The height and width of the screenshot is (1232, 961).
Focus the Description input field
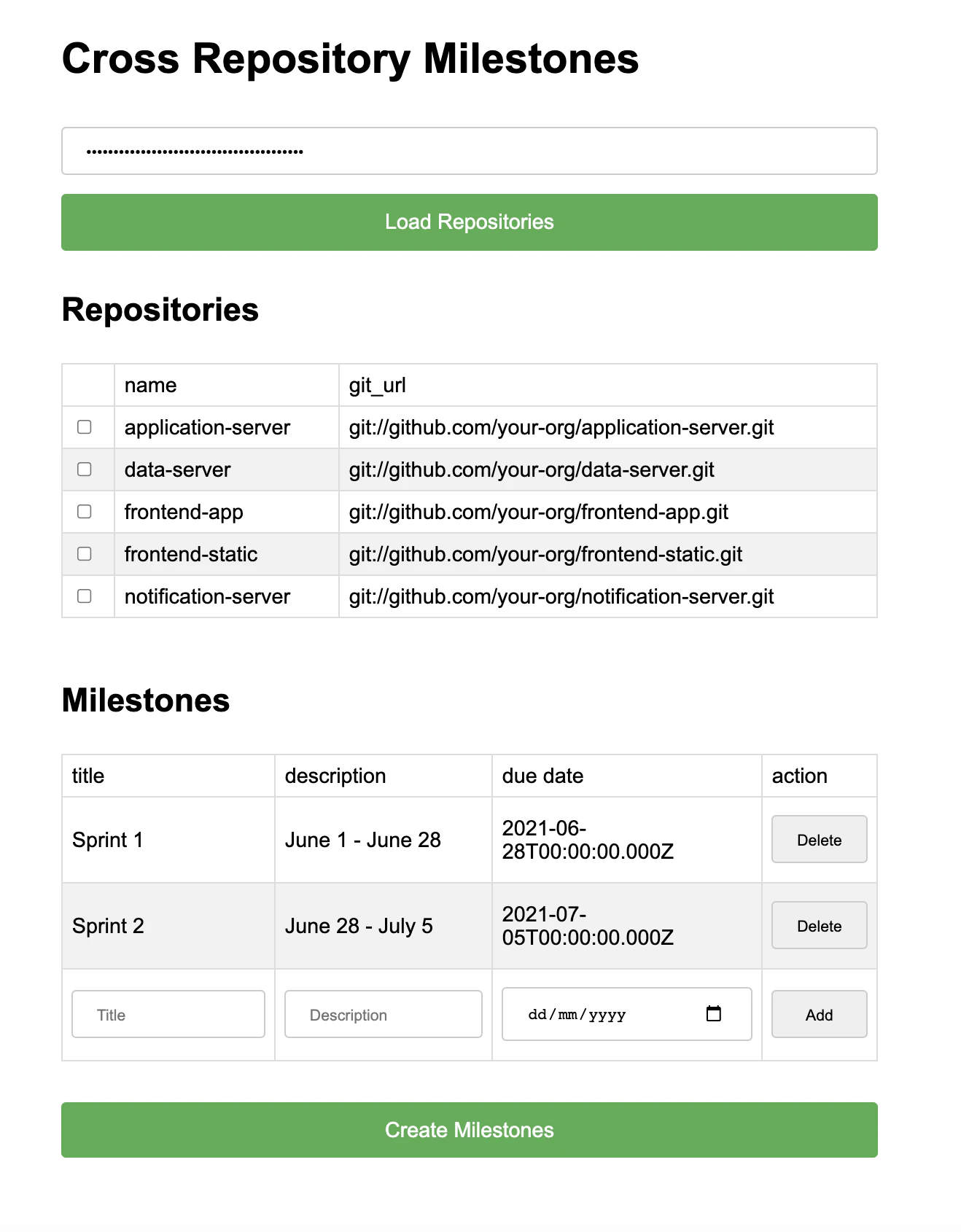384,1014
